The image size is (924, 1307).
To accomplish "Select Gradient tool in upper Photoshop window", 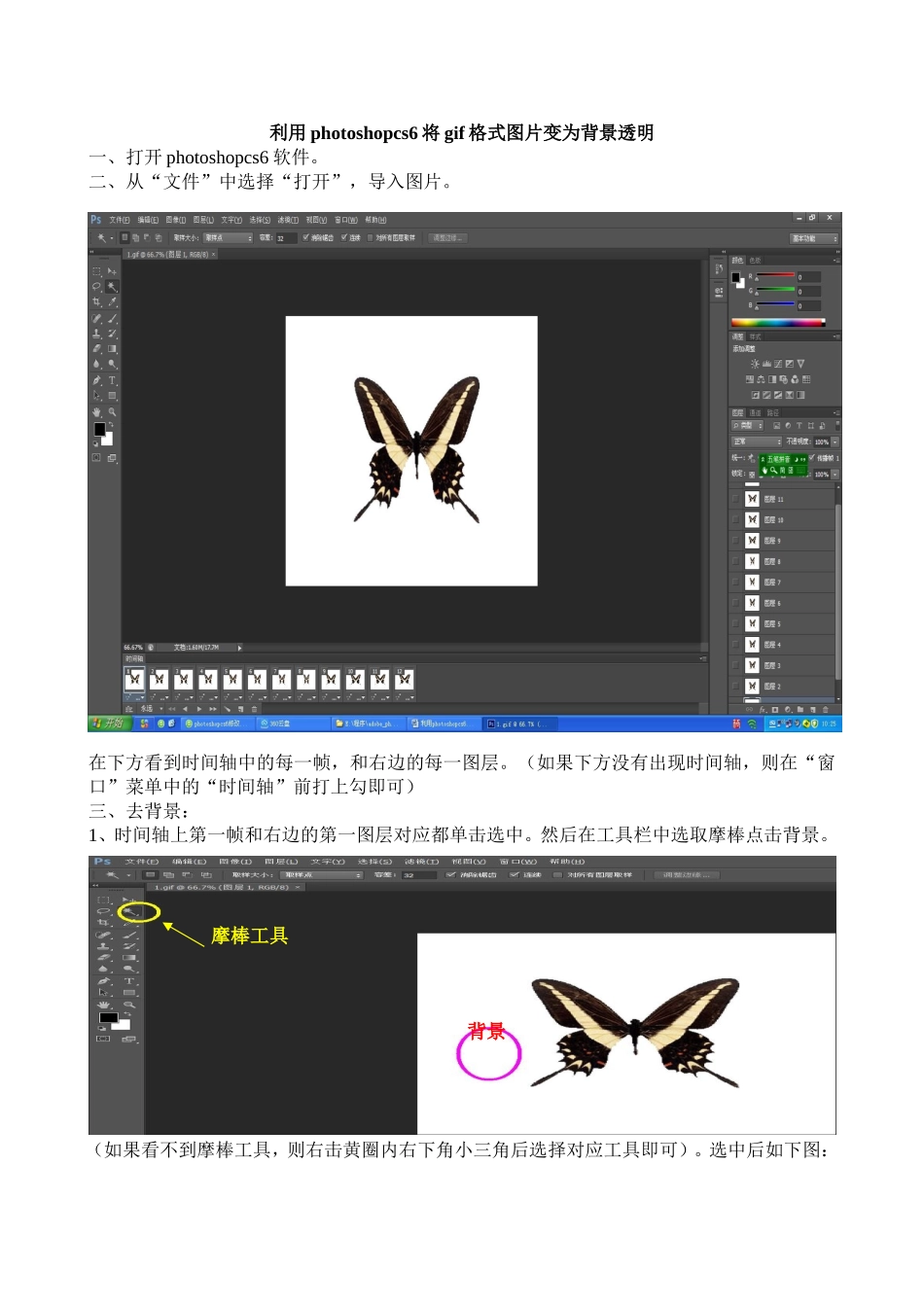I will 112,348.
